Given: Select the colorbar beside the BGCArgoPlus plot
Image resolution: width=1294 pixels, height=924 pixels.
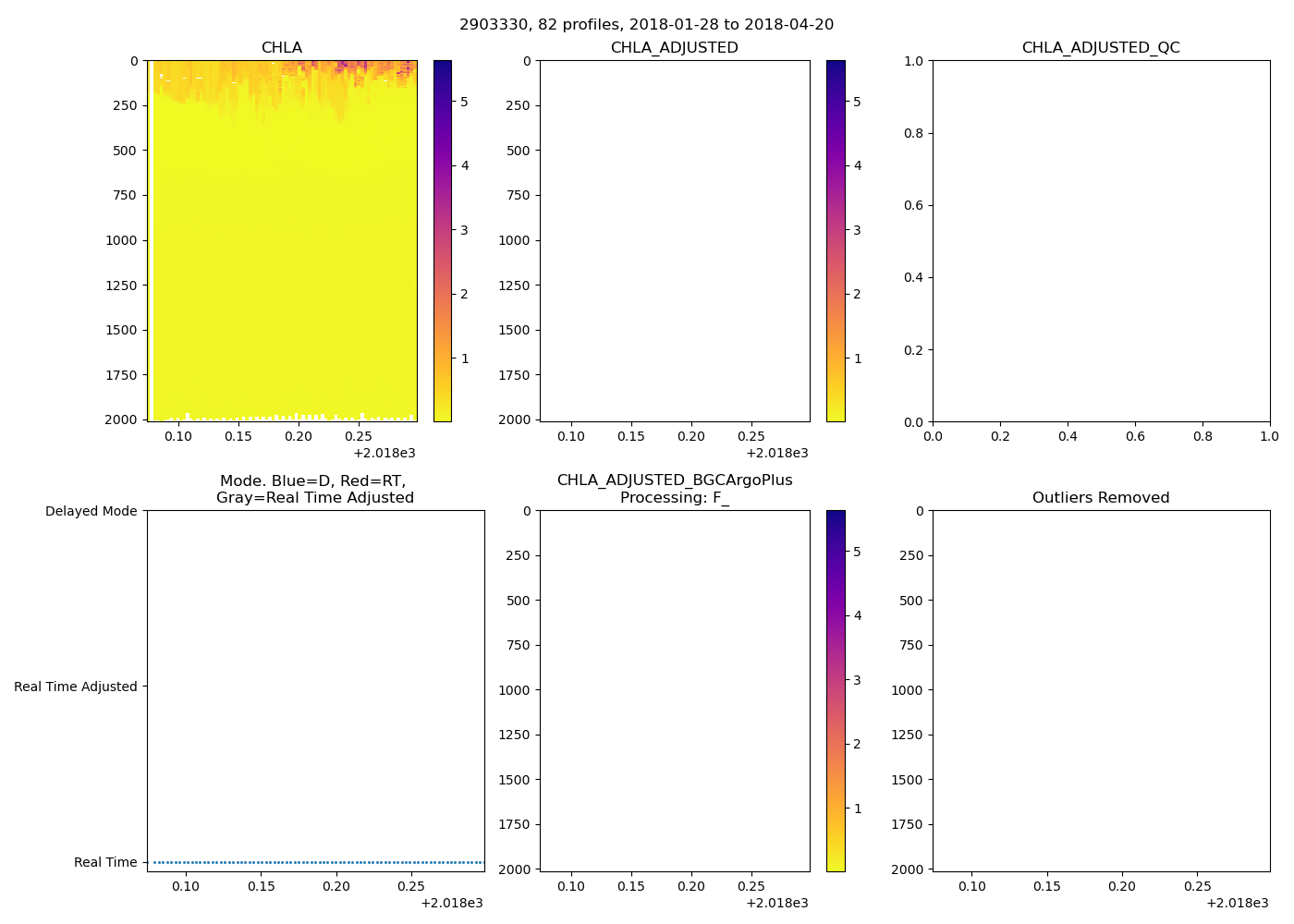Looking at the screenshot, I should click(x=836, y=690).
